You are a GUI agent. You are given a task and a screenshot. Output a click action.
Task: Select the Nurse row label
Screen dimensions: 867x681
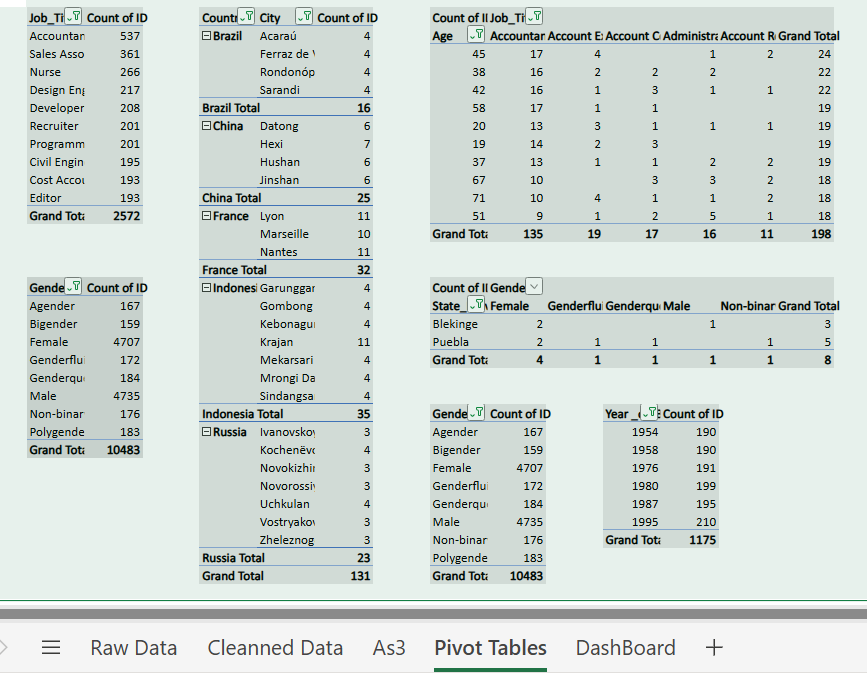[x=56, y=72]
